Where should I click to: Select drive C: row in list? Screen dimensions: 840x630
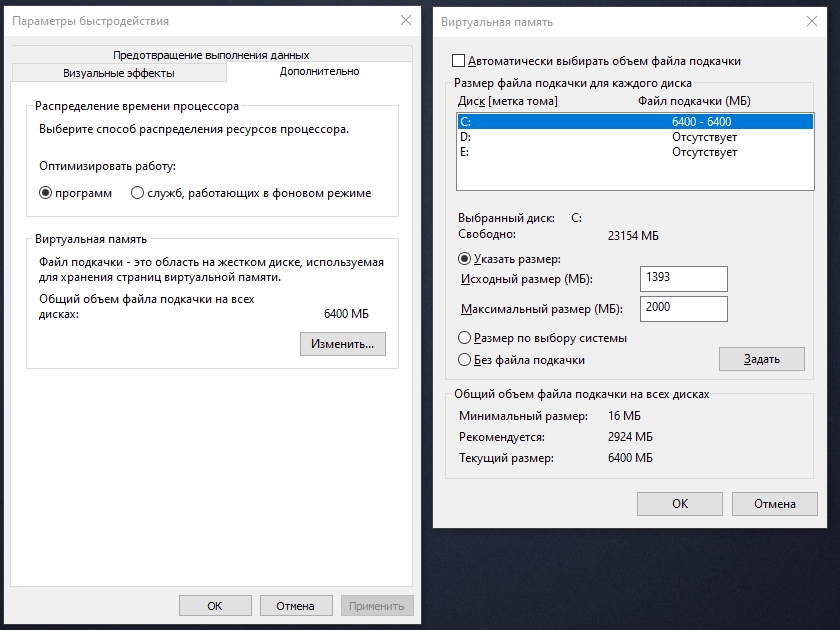[635, 122]
